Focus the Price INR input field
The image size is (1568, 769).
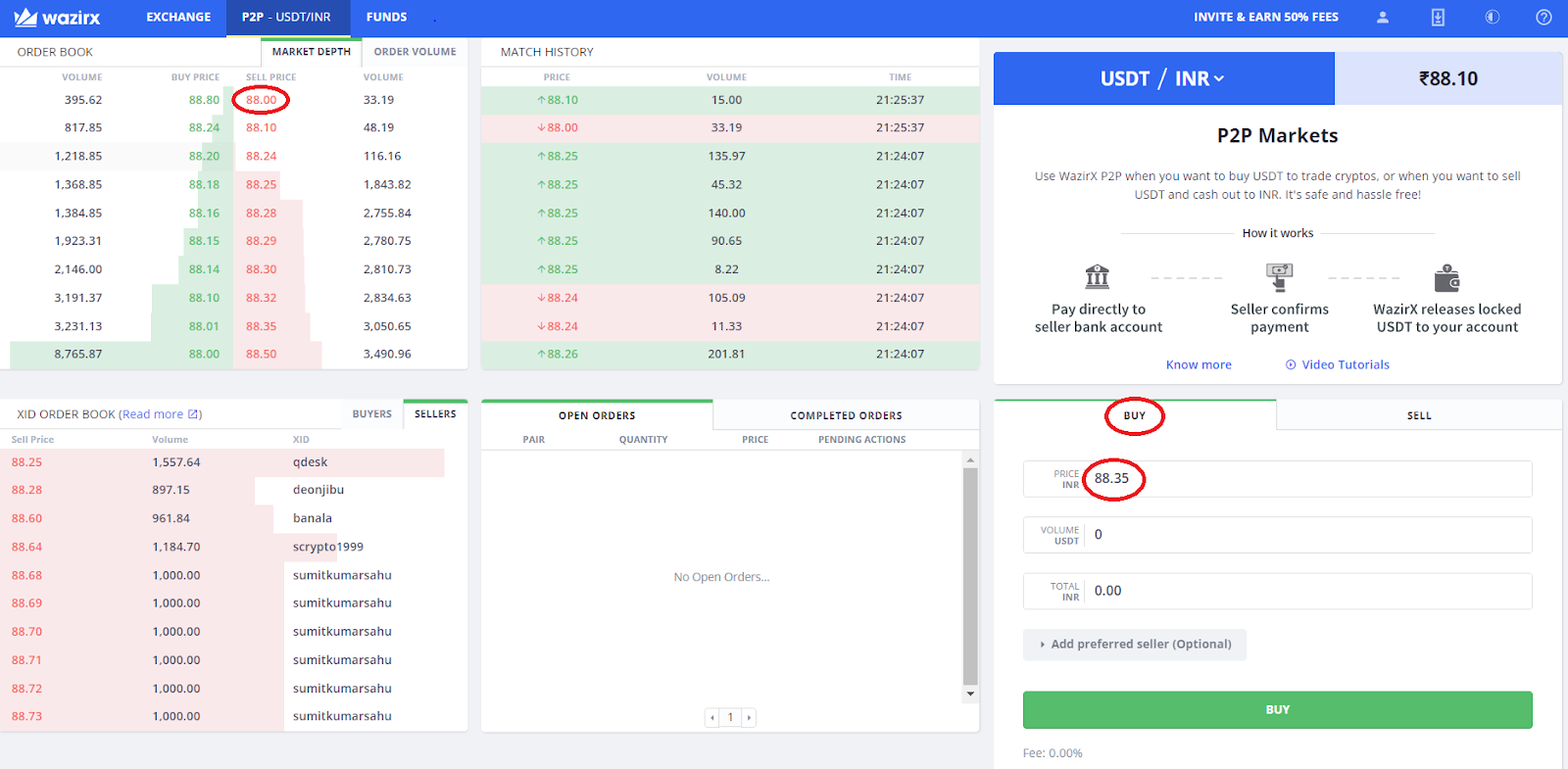1277,479
